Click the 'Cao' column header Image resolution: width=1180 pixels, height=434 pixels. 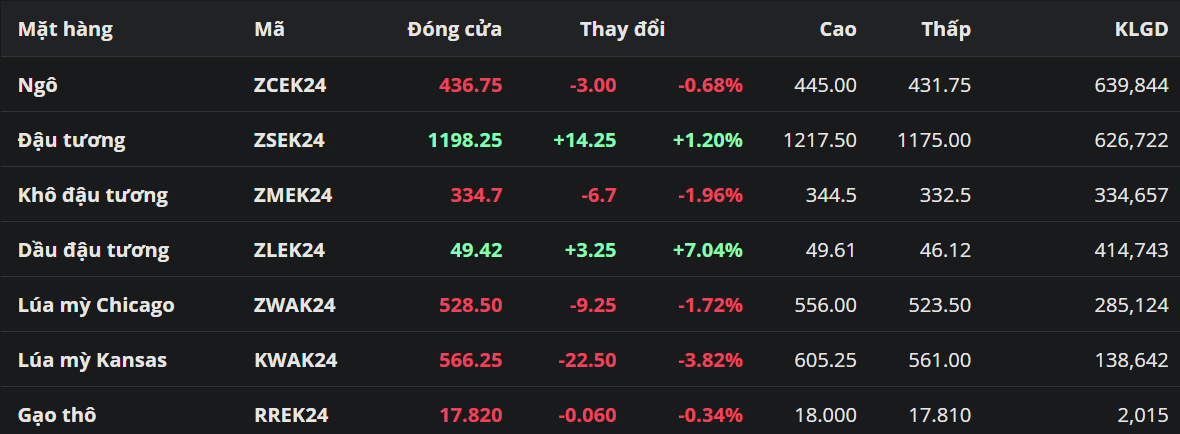pos(837,29)
